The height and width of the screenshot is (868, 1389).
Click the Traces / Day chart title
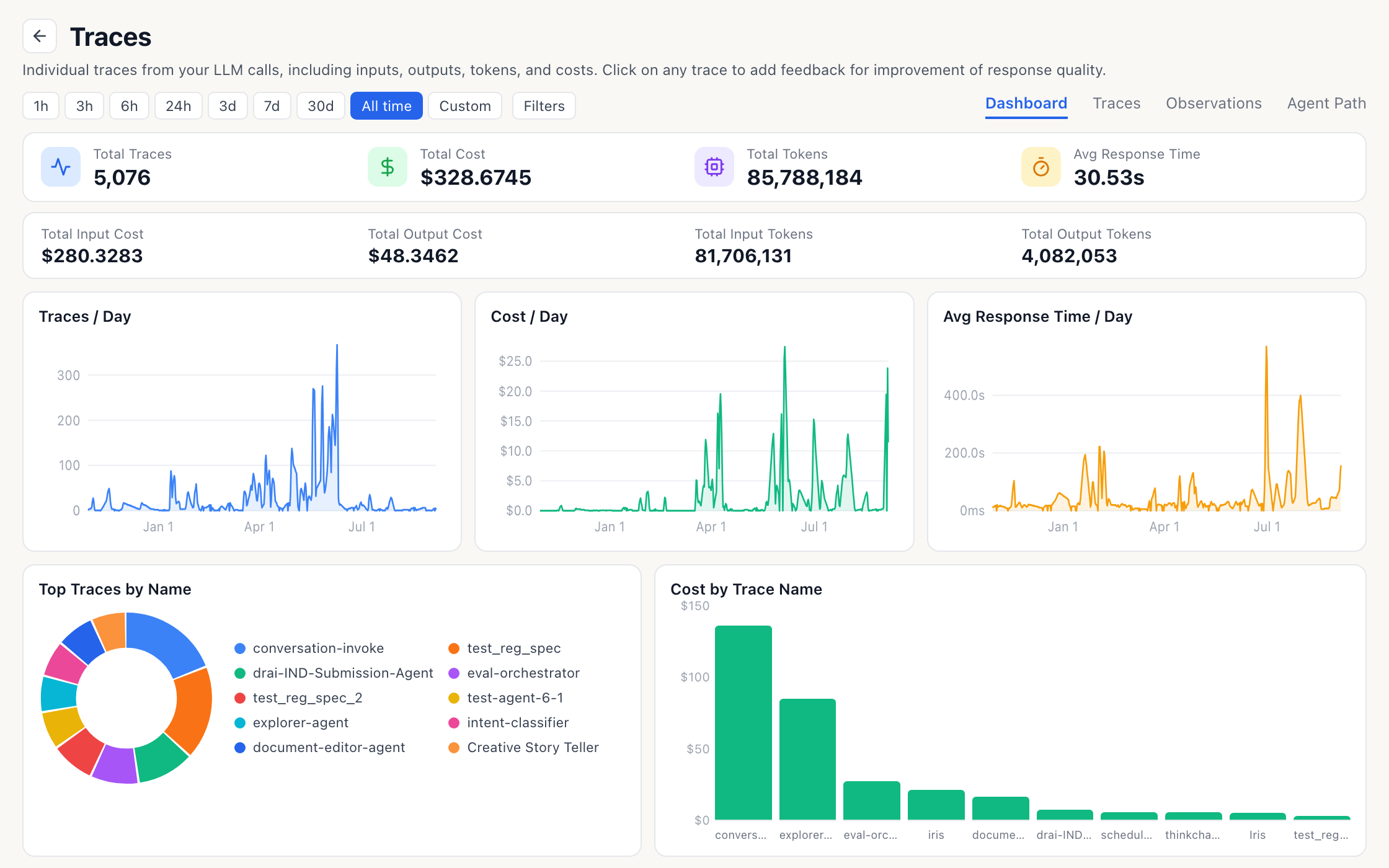[x=85, y=317]
